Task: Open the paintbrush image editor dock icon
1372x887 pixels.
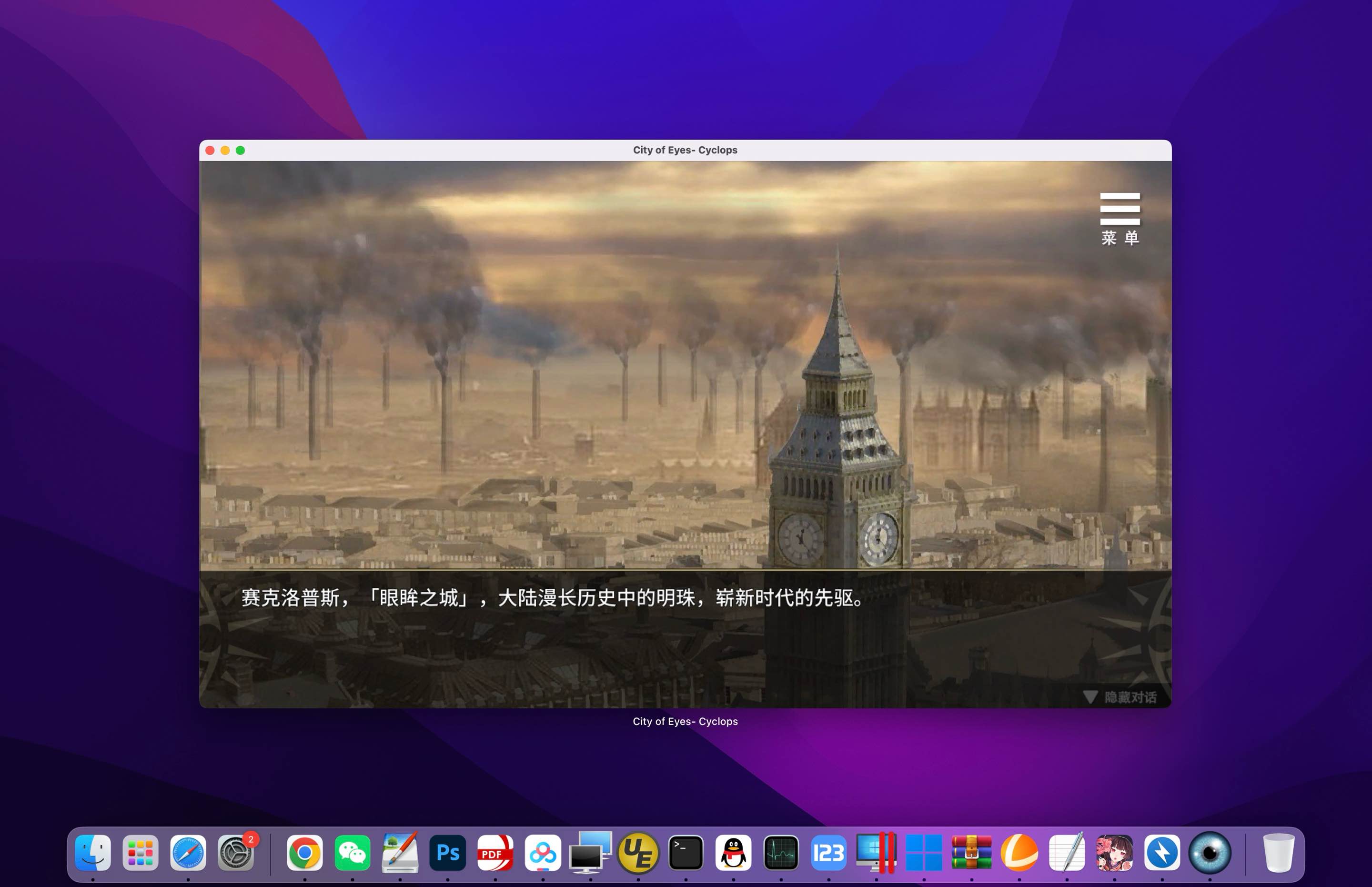Action: click(x=400, y=852)
